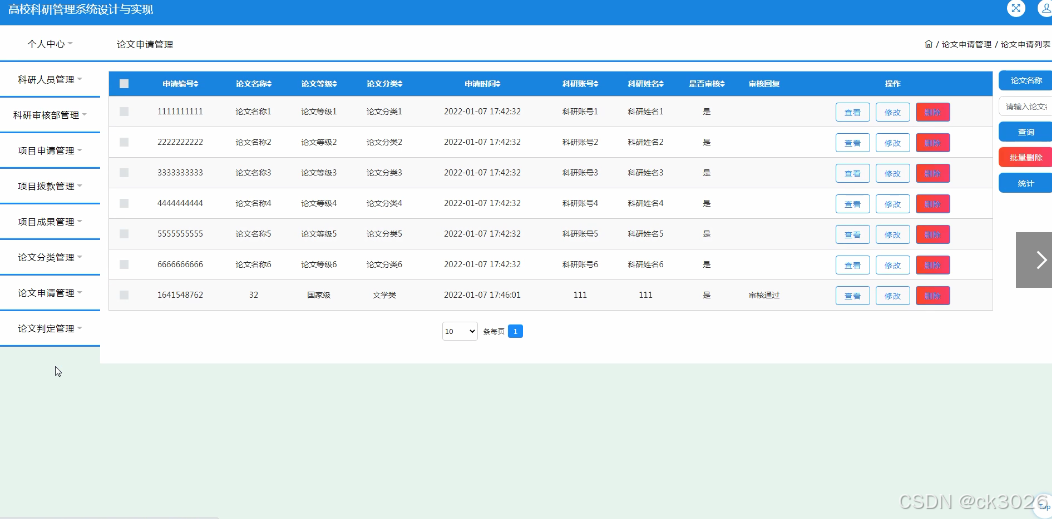Image resolution: width=1052 pixels, height=519 pixels.
Task: Expand 论文申请管理 sidebar menu
Action: click(50, 293)
